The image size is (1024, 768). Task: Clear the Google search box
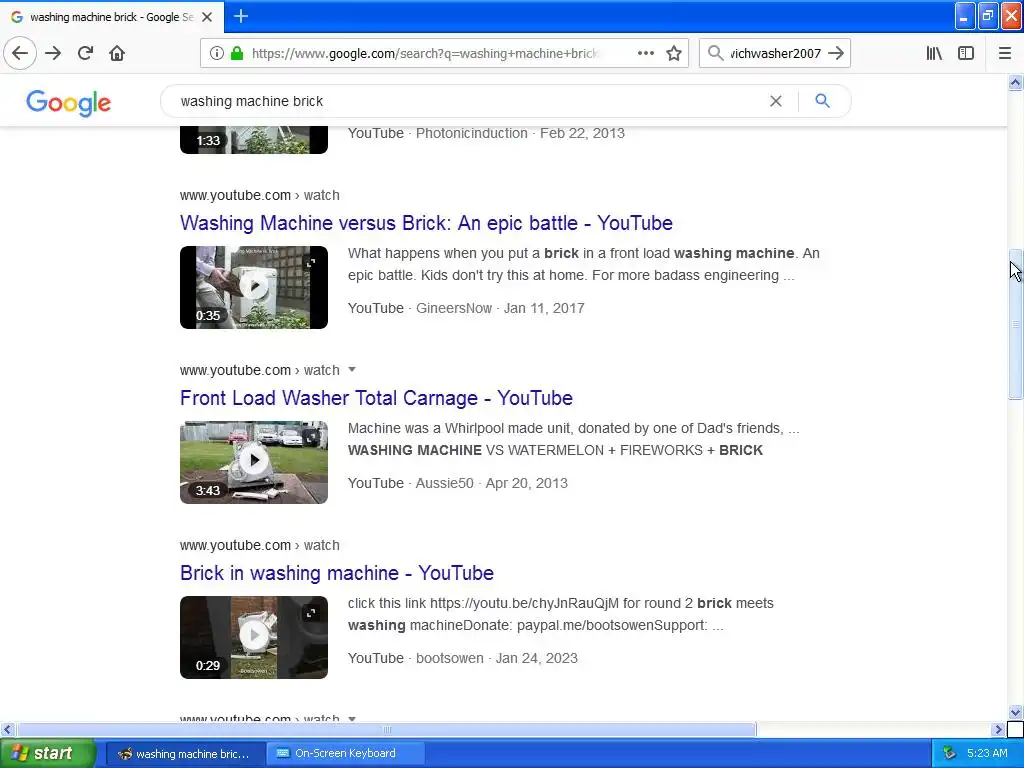[x=775, y=101]
